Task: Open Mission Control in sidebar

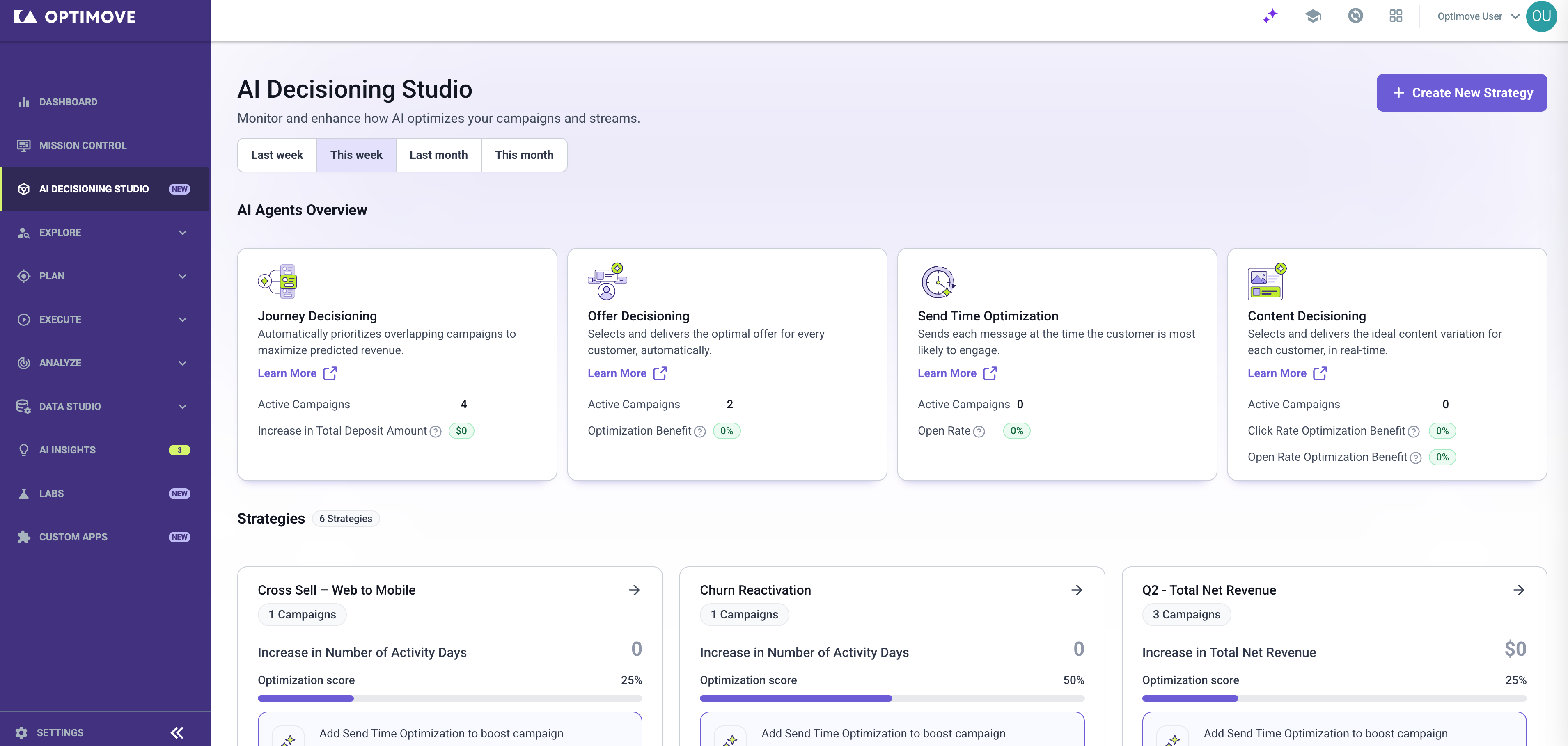Action: pyautogui.click(x=105, y=145)
